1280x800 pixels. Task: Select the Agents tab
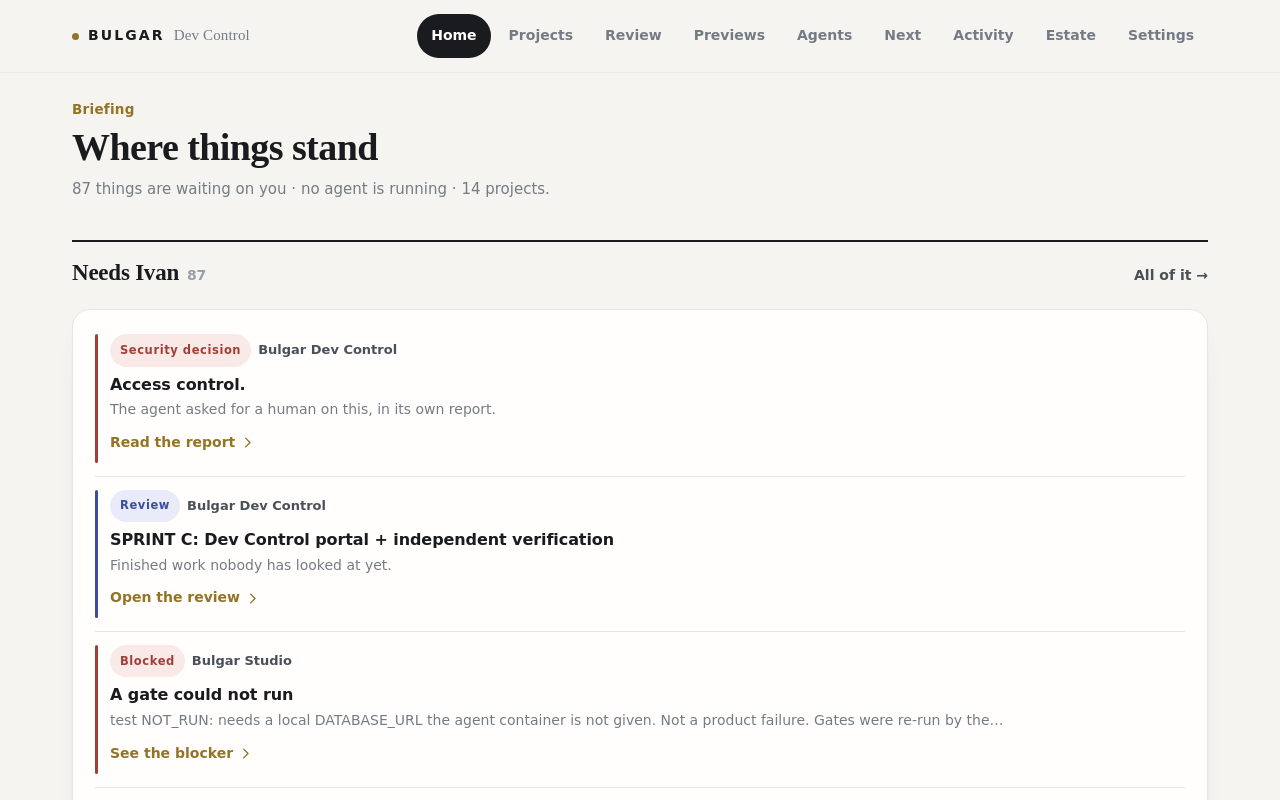tap(825, 36)
